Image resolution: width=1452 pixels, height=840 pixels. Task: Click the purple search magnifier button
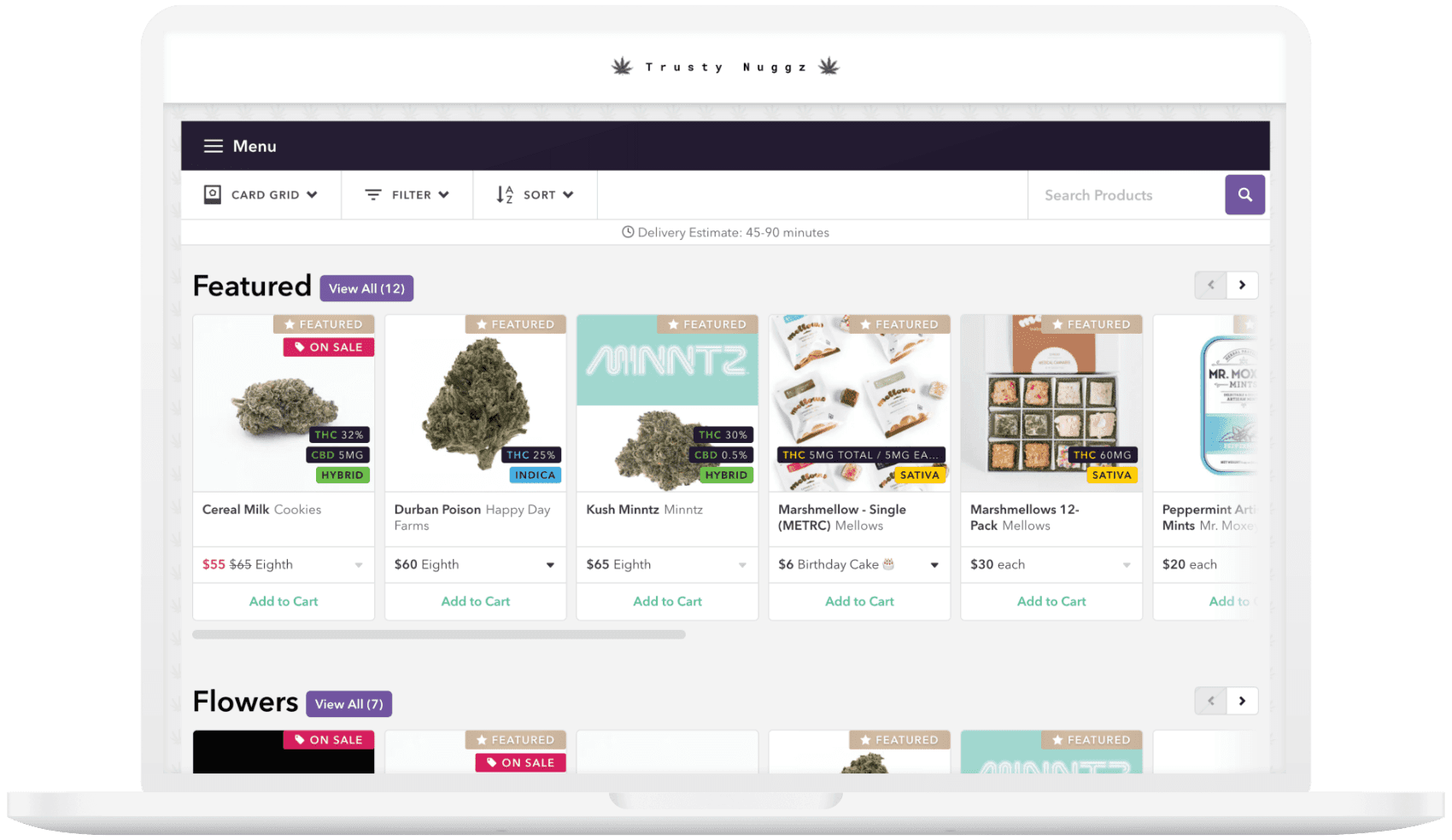click(1244, 195)
